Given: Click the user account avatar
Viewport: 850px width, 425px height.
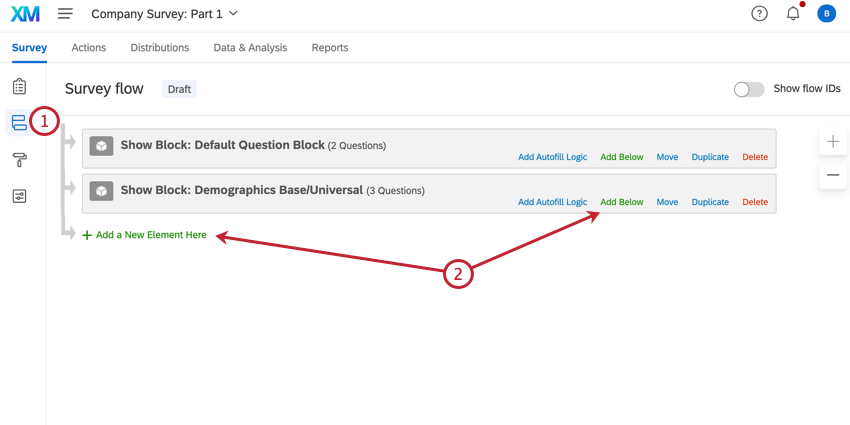Looking at the screenshot, I should [826, 14].
